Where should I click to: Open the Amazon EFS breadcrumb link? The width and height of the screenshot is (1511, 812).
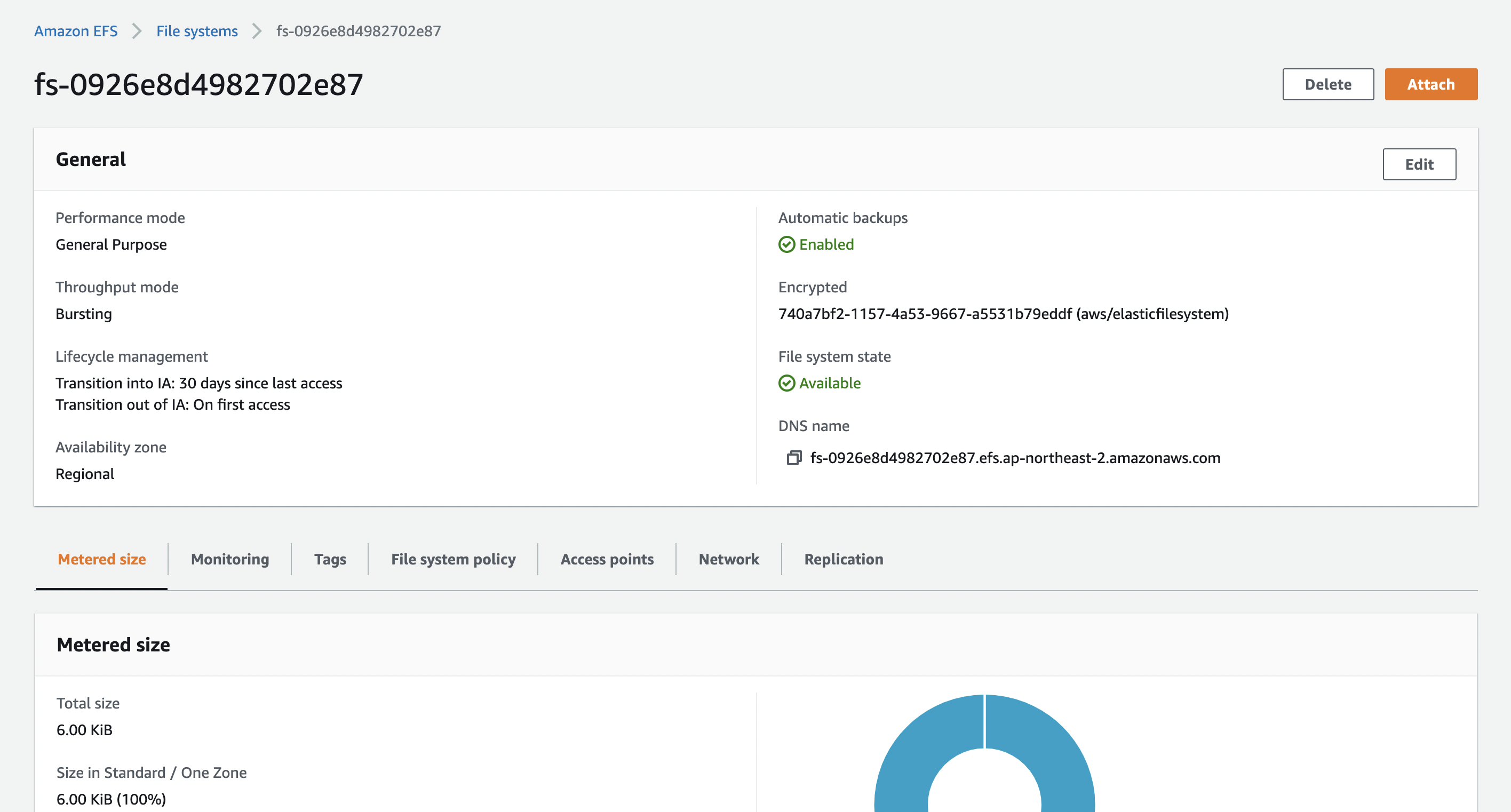(x=76, y=30)
